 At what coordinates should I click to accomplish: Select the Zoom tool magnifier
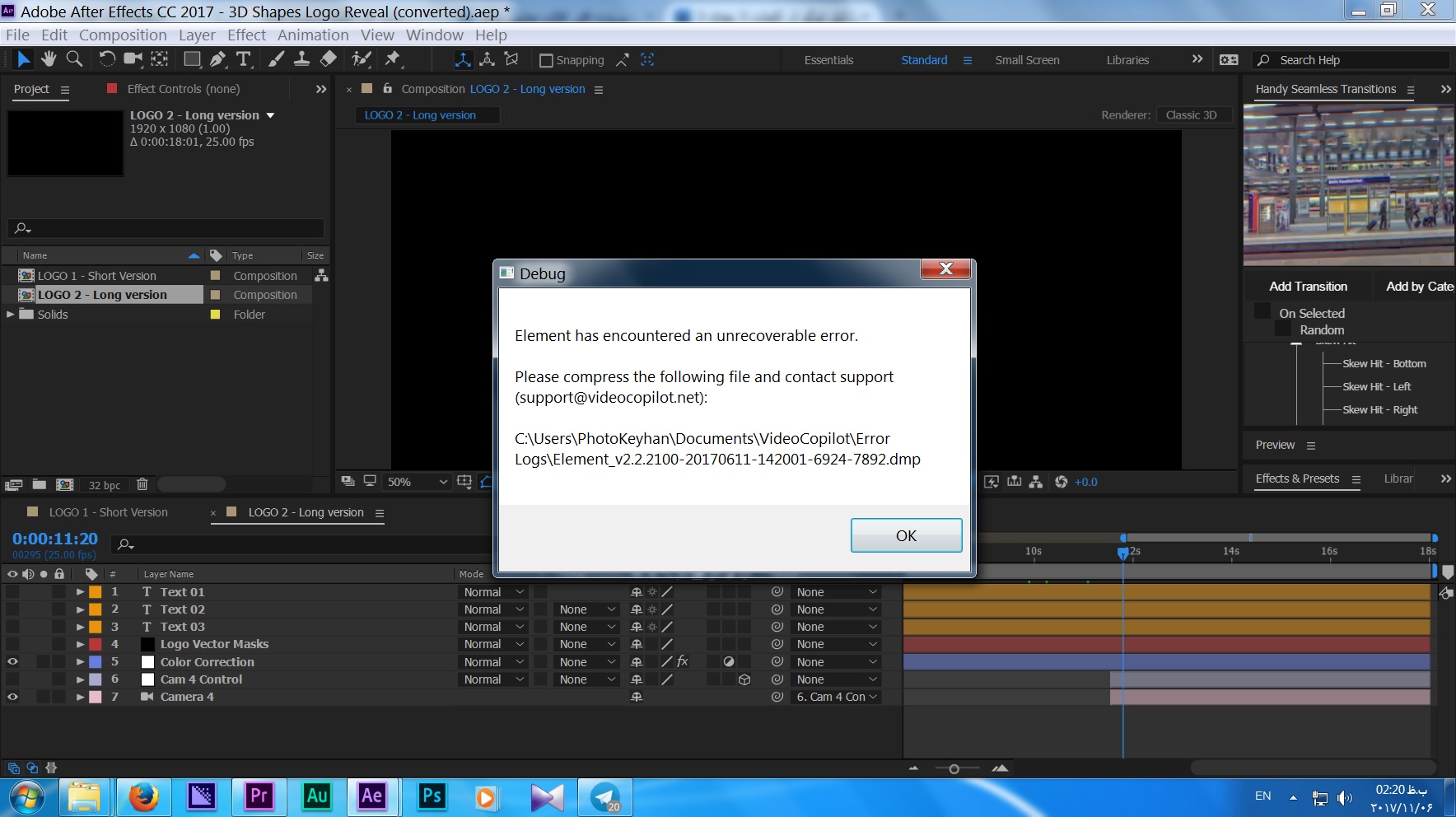click(x=74, y=58)
